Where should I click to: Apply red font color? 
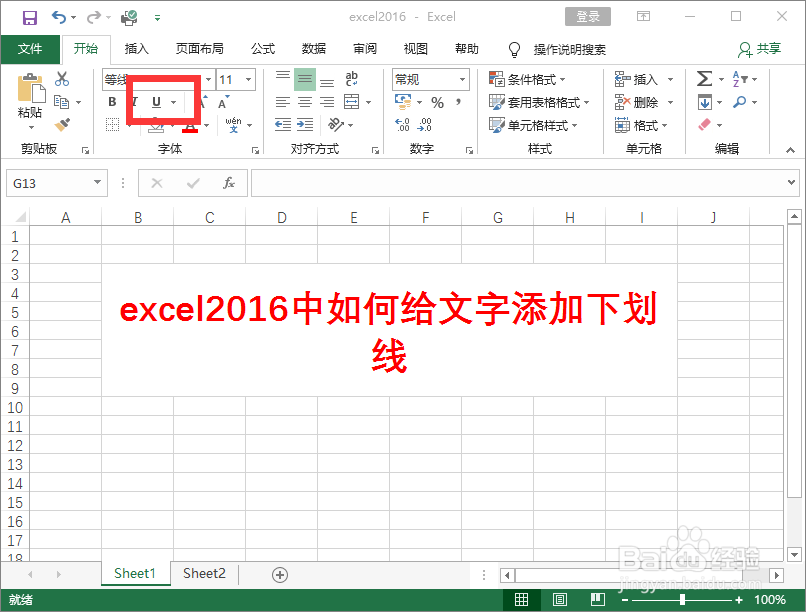(x=190, y=125)
